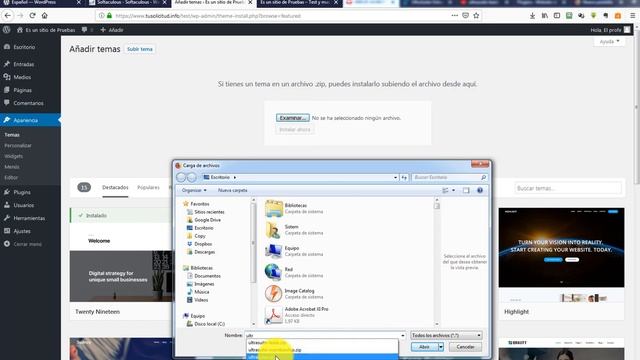Expand the dialog address path dropdown
640x360 pixels.
tap(395, 178)
